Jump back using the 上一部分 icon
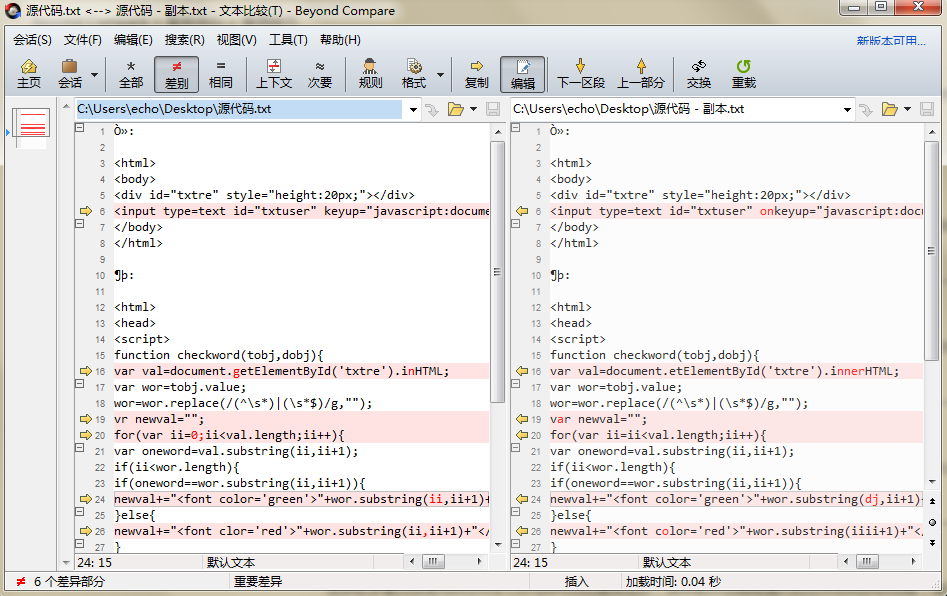Screen dimensions: 947x596 [639, 73]
